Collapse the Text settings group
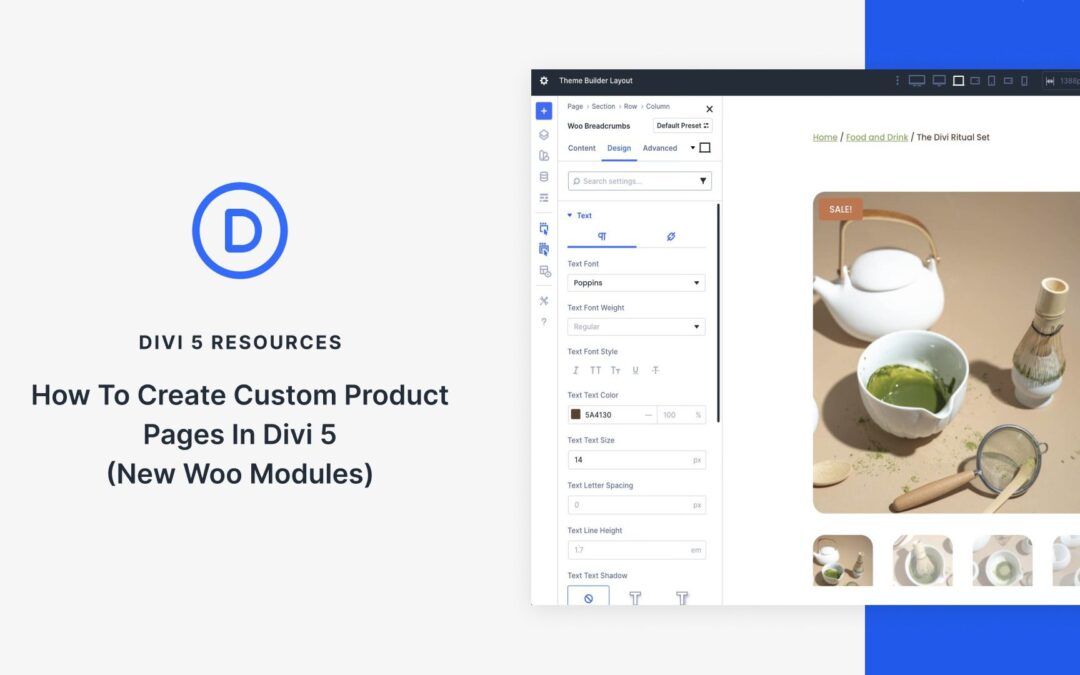Viewport: 1080px width, 675px height. point(570,215)
